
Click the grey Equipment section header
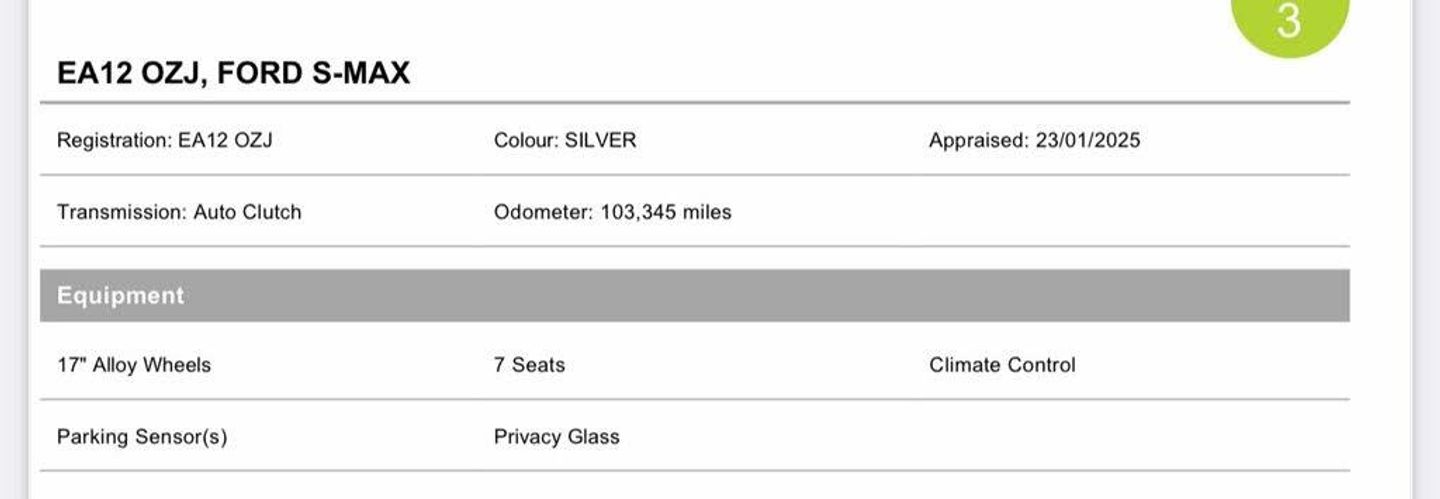click(695, 295)
